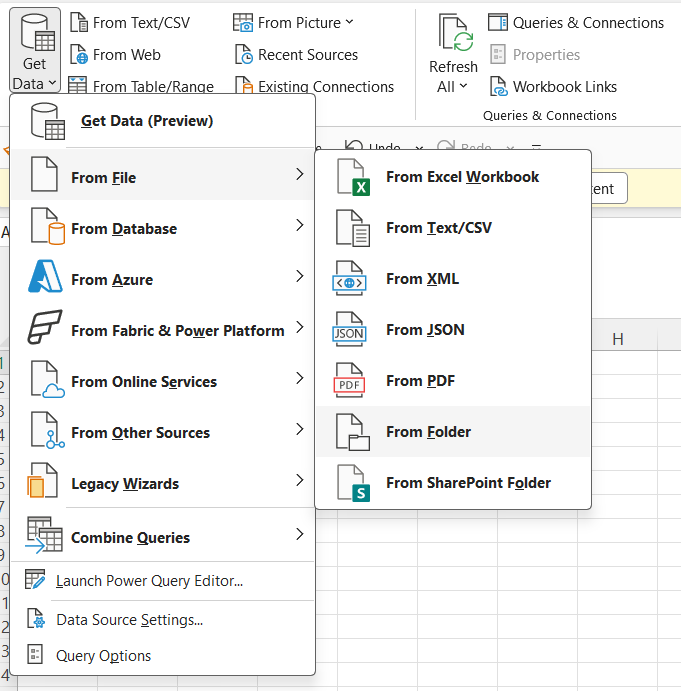This screenshot has width=681, height=691.
Task: Click the Queries & Connections ribbon label
Action: point(588,22)
